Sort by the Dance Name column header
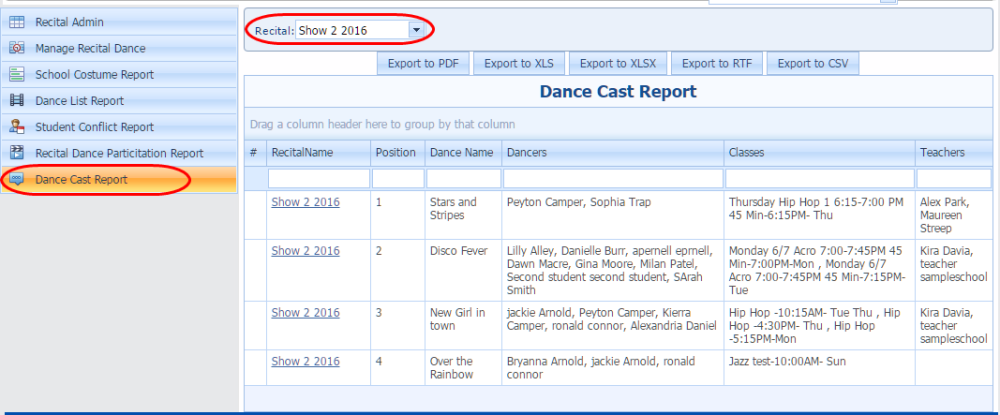This screenshot has height=415, width=1000. pyautogui.click(x=464, y=153)
